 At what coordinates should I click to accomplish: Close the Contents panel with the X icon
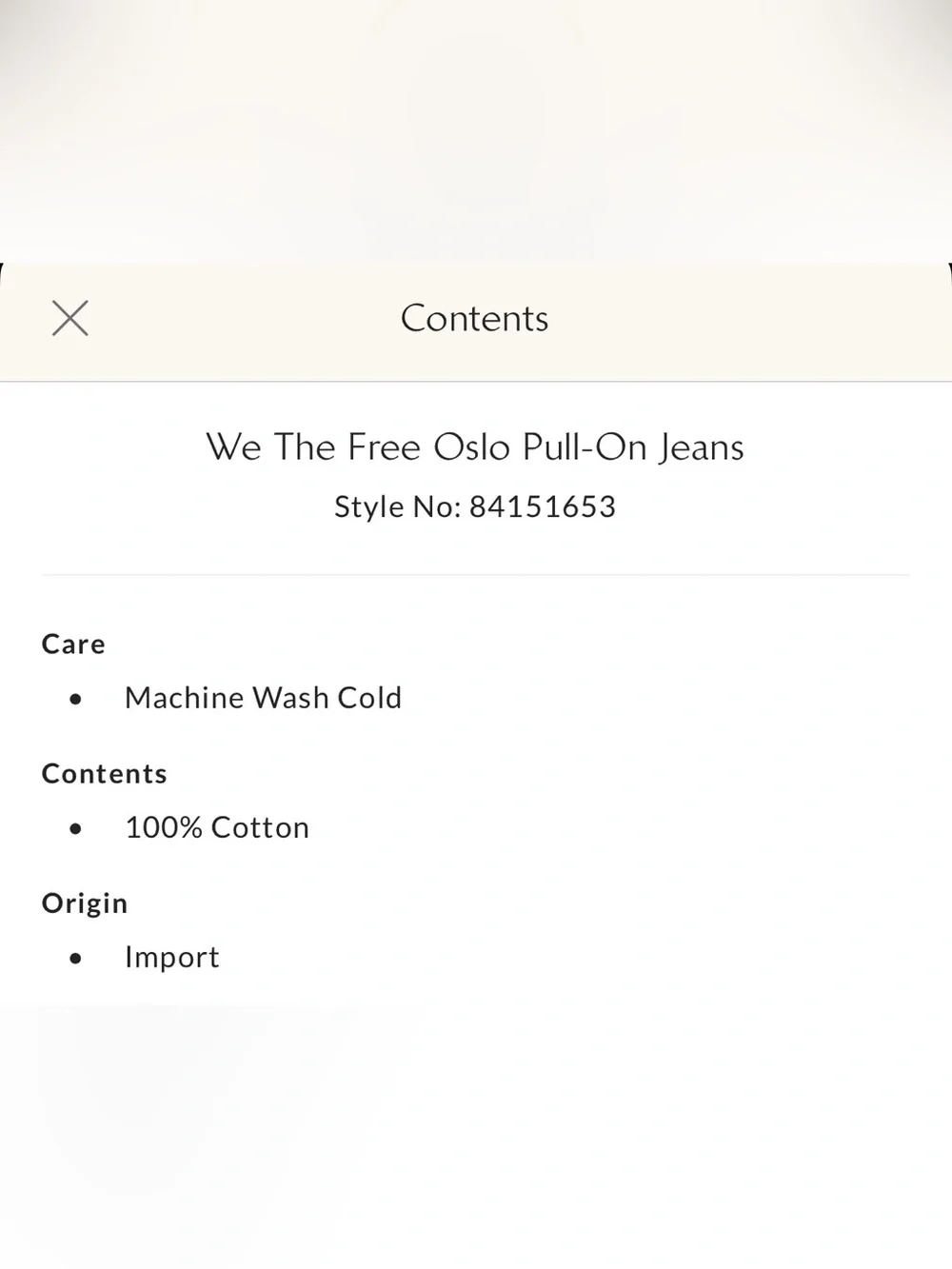[69, 318]
